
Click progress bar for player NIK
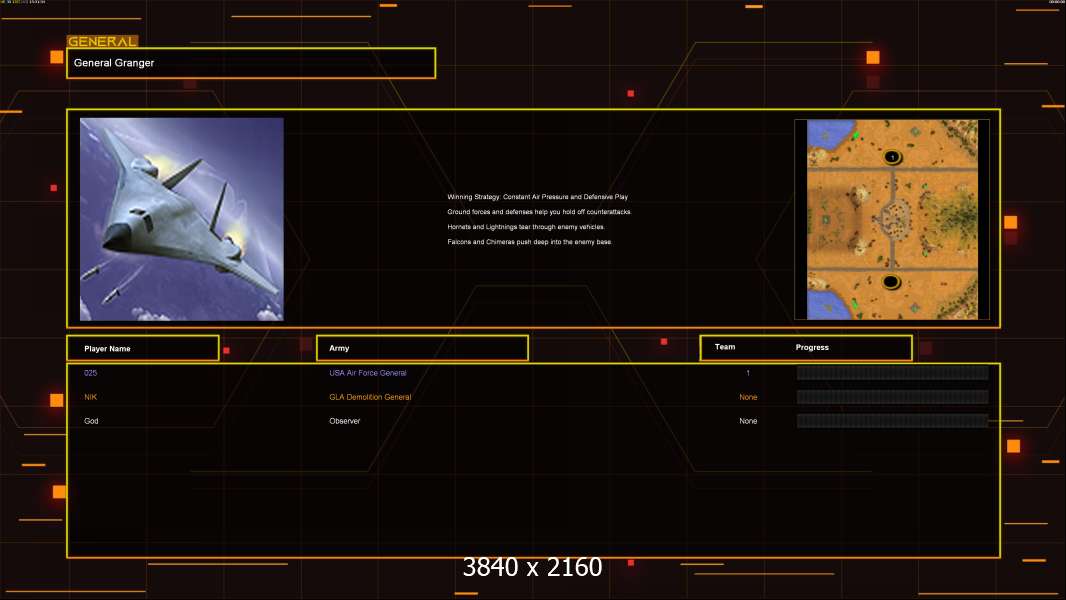[x=893, y=397]
